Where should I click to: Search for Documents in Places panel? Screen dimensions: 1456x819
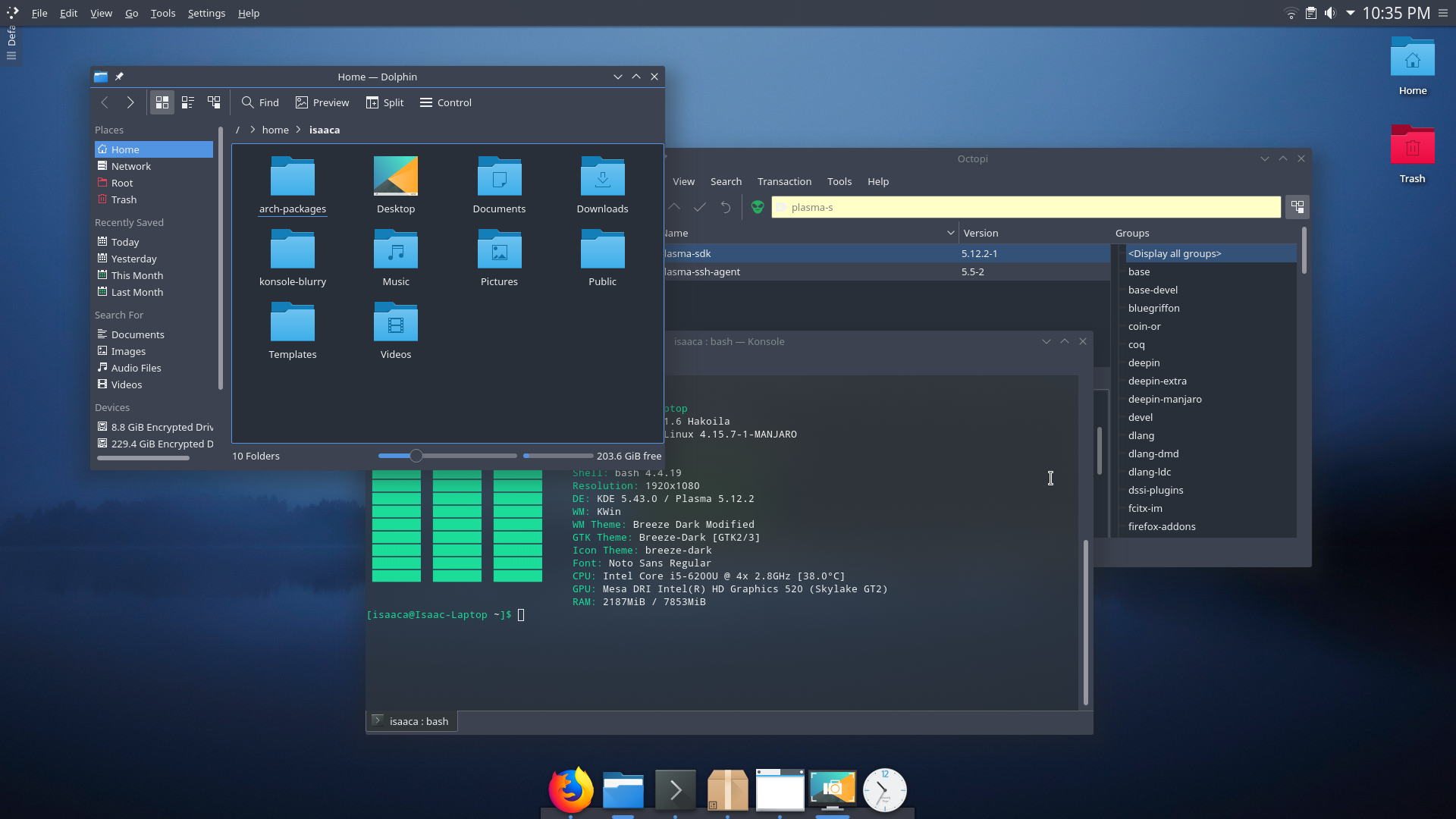point(154,334)
